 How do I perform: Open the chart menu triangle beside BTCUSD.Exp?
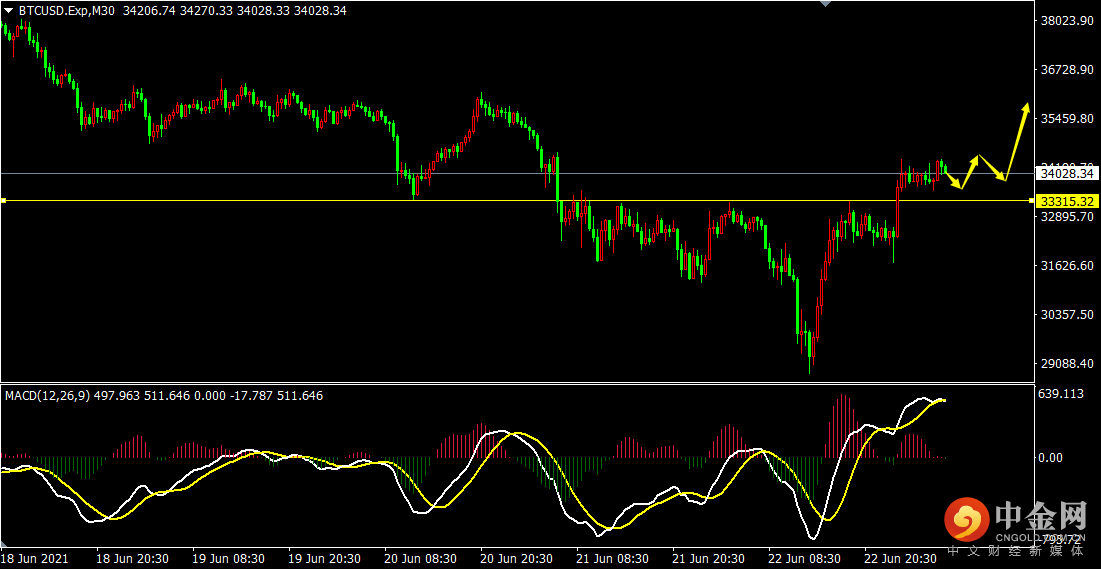tap(8, 11)
